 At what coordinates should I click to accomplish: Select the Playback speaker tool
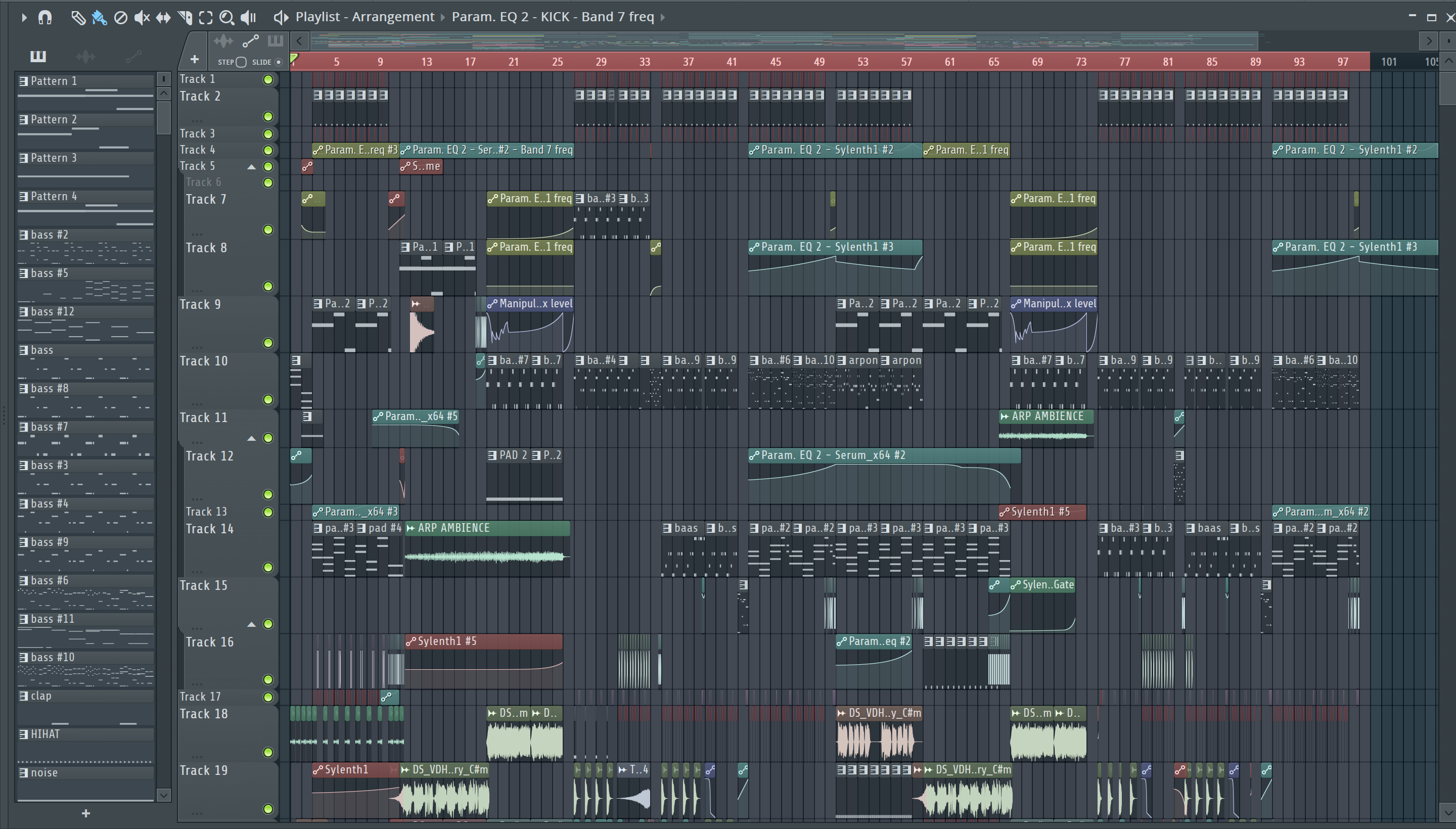pos(248,18)
